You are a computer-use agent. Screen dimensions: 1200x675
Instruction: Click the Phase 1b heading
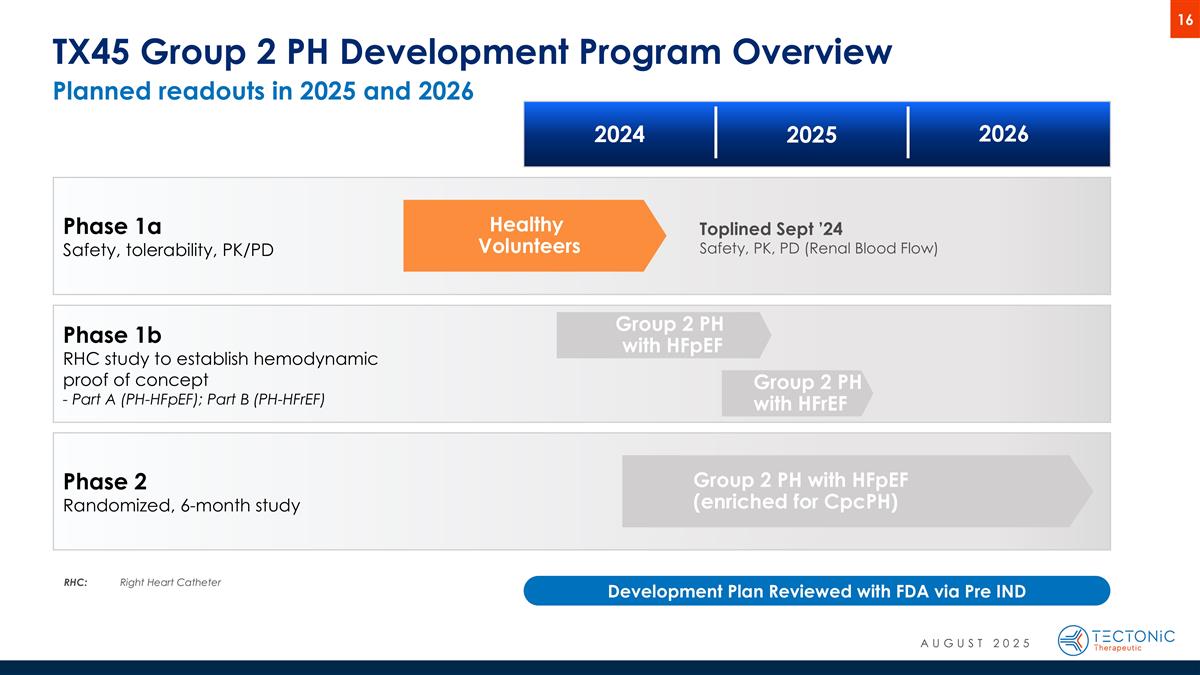(x=113, y=333)
